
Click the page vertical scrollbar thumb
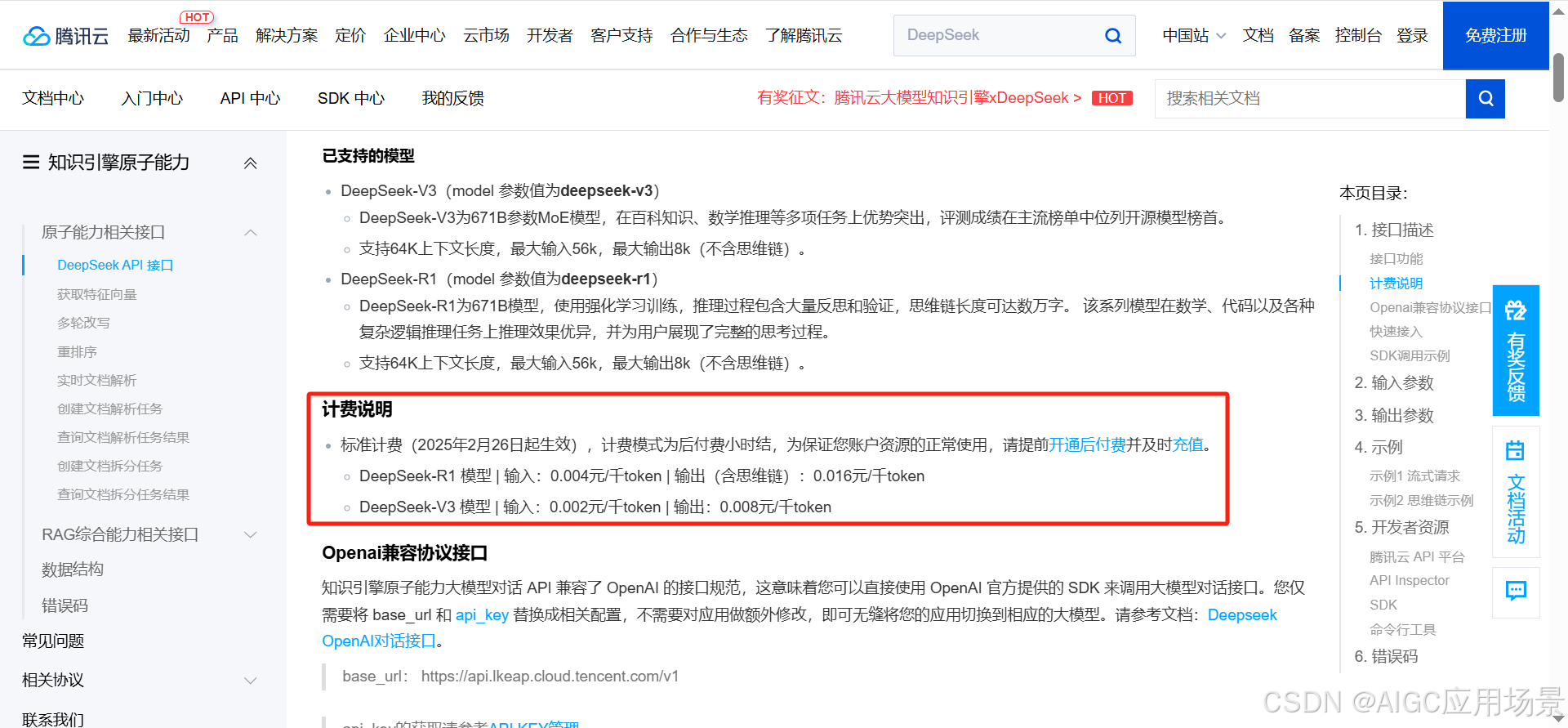1559,78
